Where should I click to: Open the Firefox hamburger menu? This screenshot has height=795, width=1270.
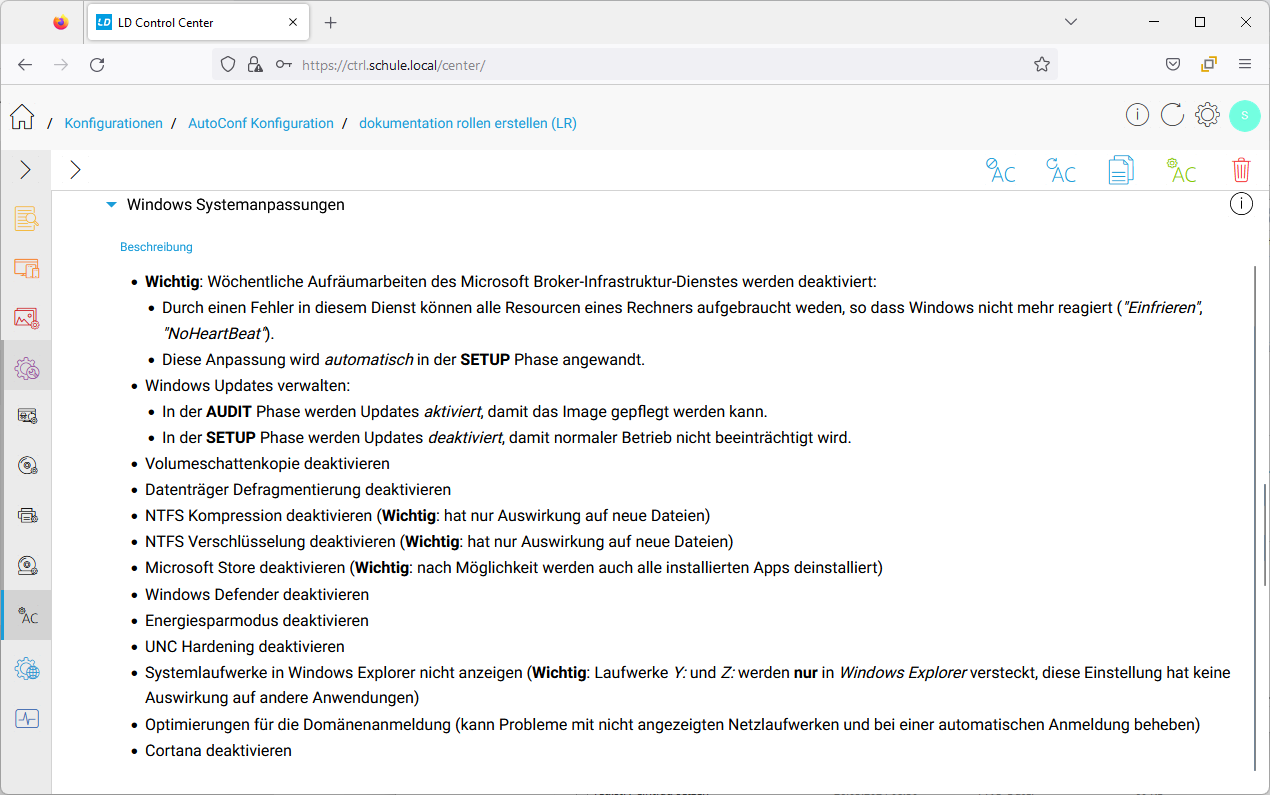point(1245,64)
